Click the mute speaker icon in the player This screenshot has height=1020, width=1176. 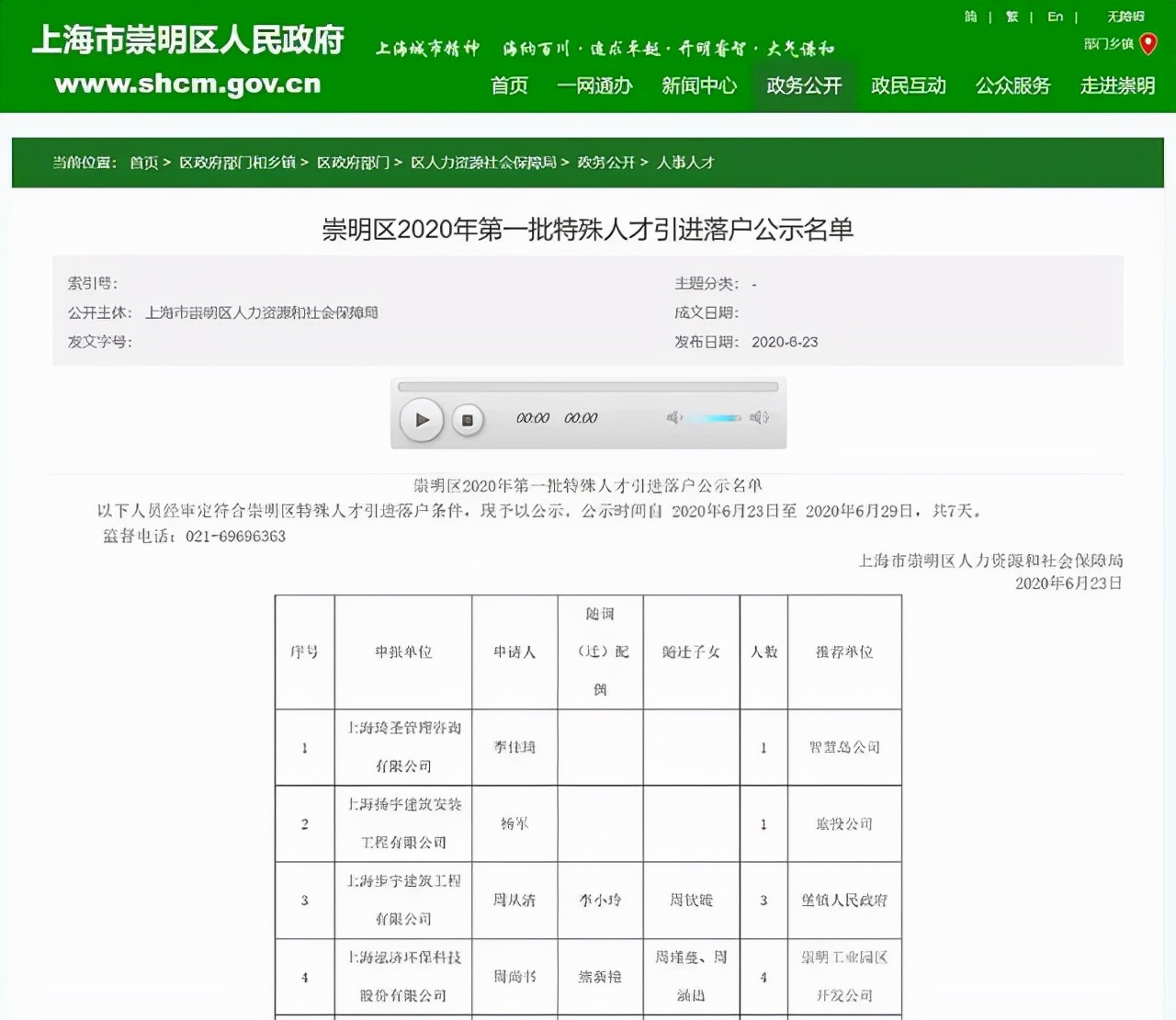(x=675, y=417)
